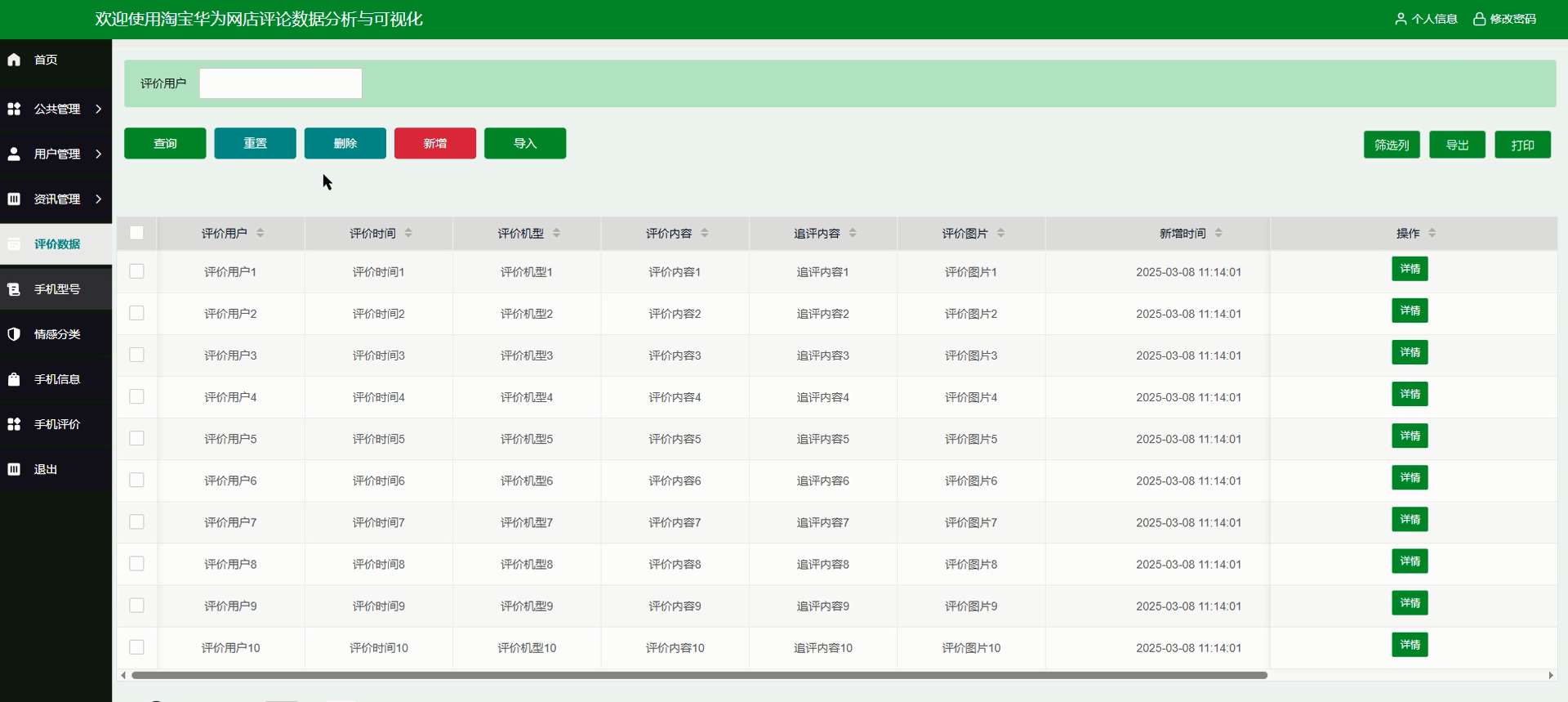Open 详情 for the 评价用户10 row

pos(1410,645)
